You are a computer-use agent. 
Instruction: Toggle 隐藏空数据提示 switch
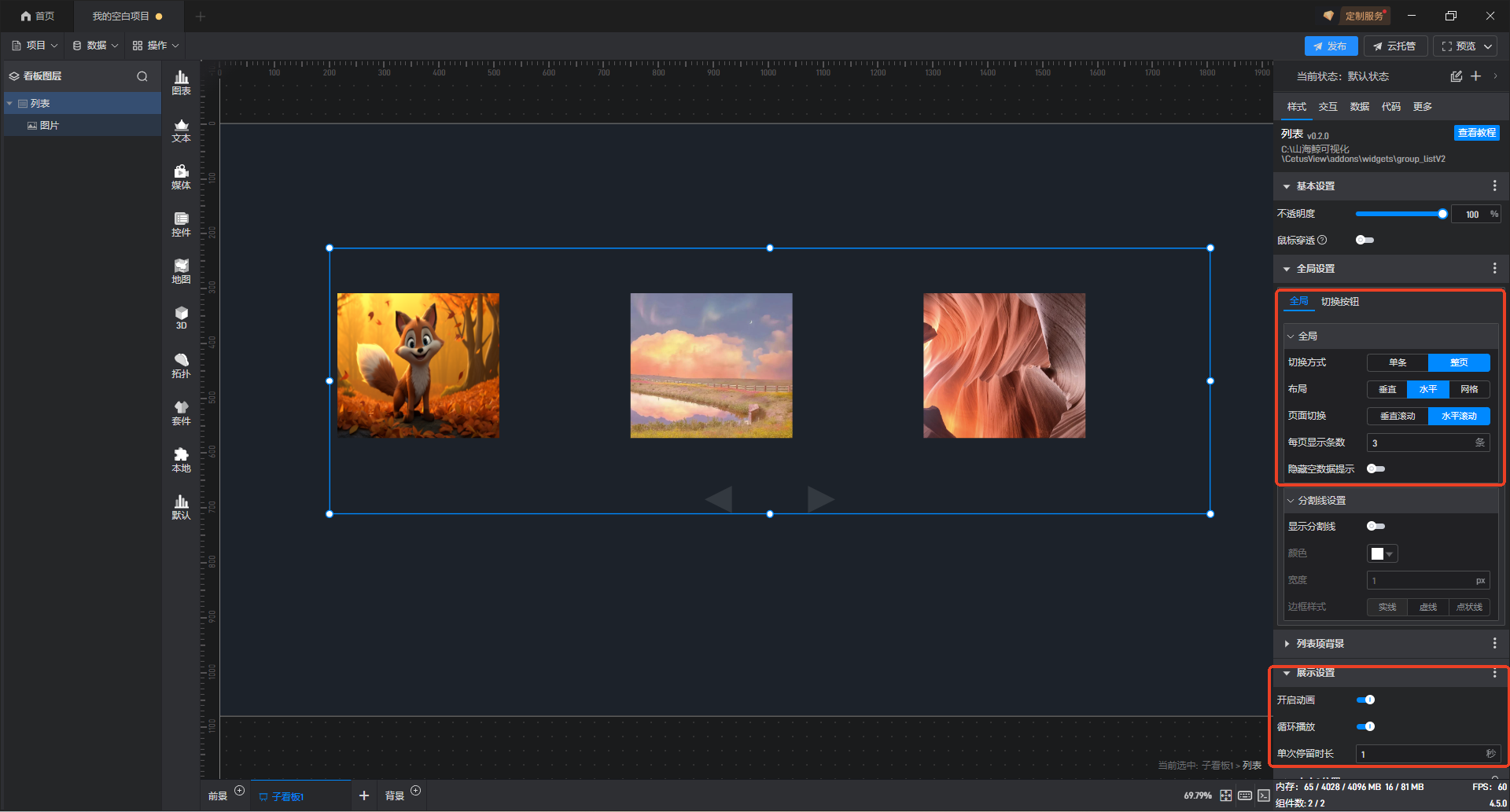tap(1376, 469)
